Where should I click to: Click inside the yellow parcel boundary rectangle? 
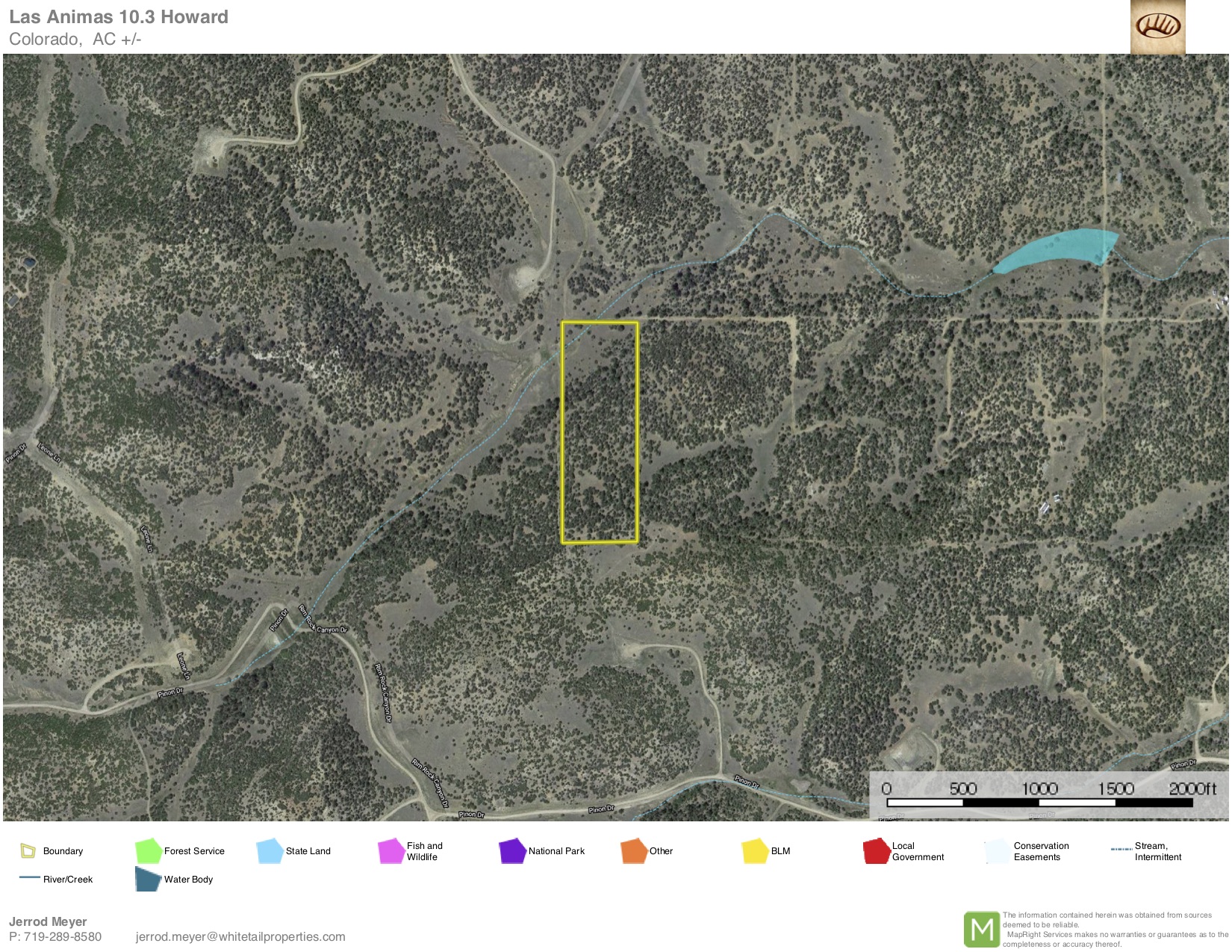(x=599, y=433)
